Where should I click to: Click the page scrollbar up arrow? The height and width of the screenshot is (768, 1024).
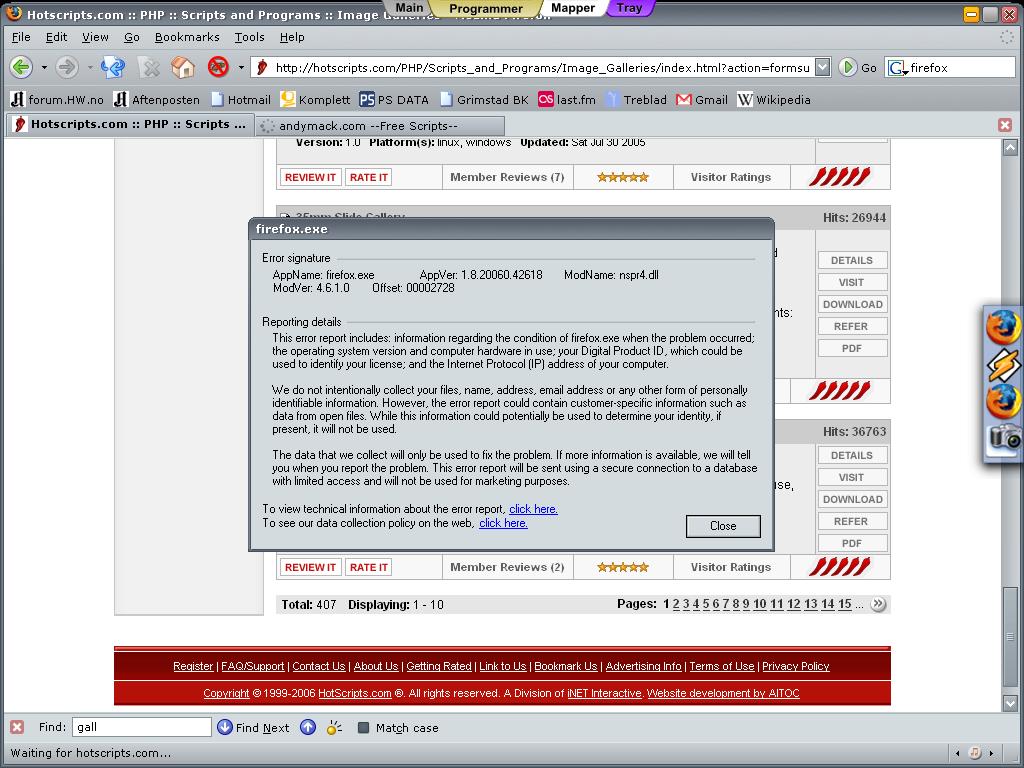click(1010, 148)
